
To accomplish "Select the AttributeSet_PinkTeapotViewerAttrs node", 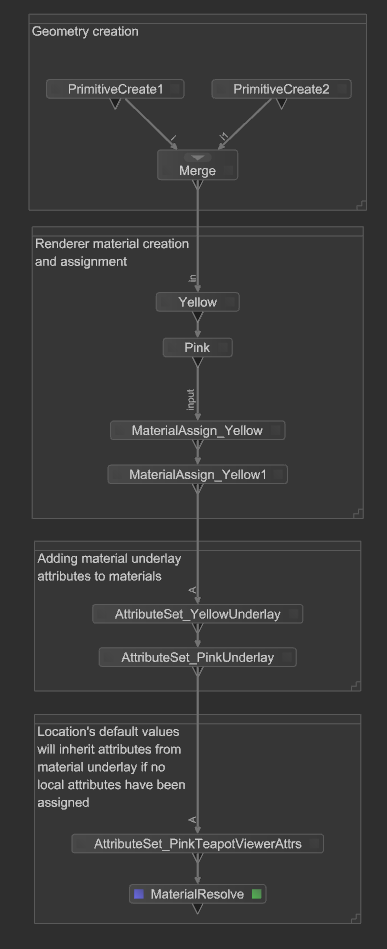I will pyautogui.click(x=197, y=843).
